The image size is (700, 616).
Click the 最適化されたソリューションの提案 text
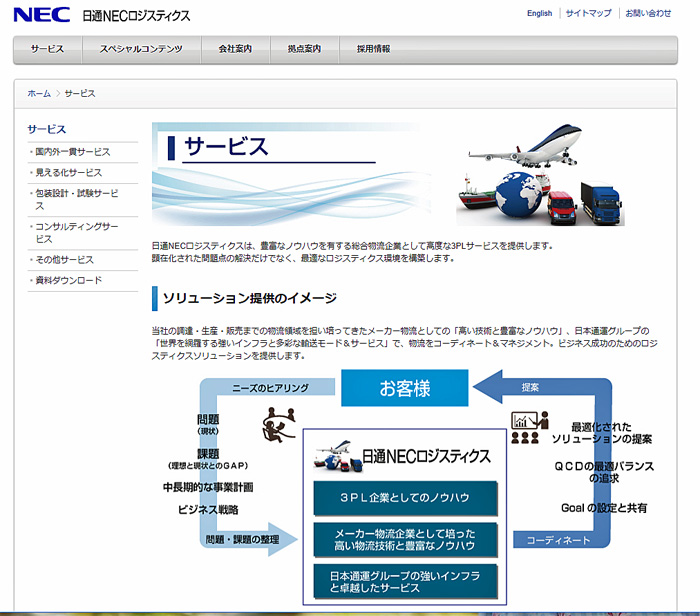click(601, 433)
